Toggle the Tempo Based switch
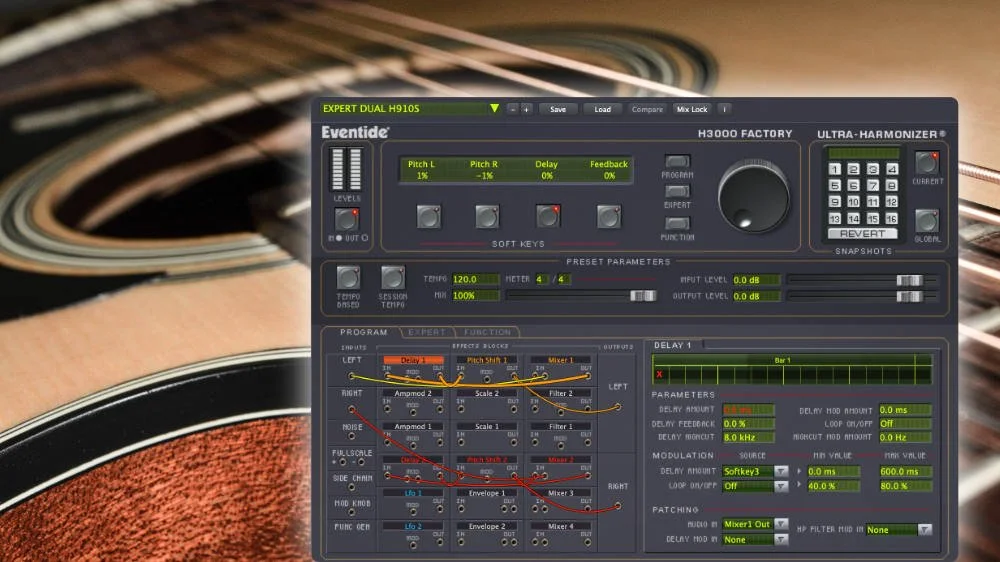This screenshot has width=1000, height=562. click(x=348, y=277)
